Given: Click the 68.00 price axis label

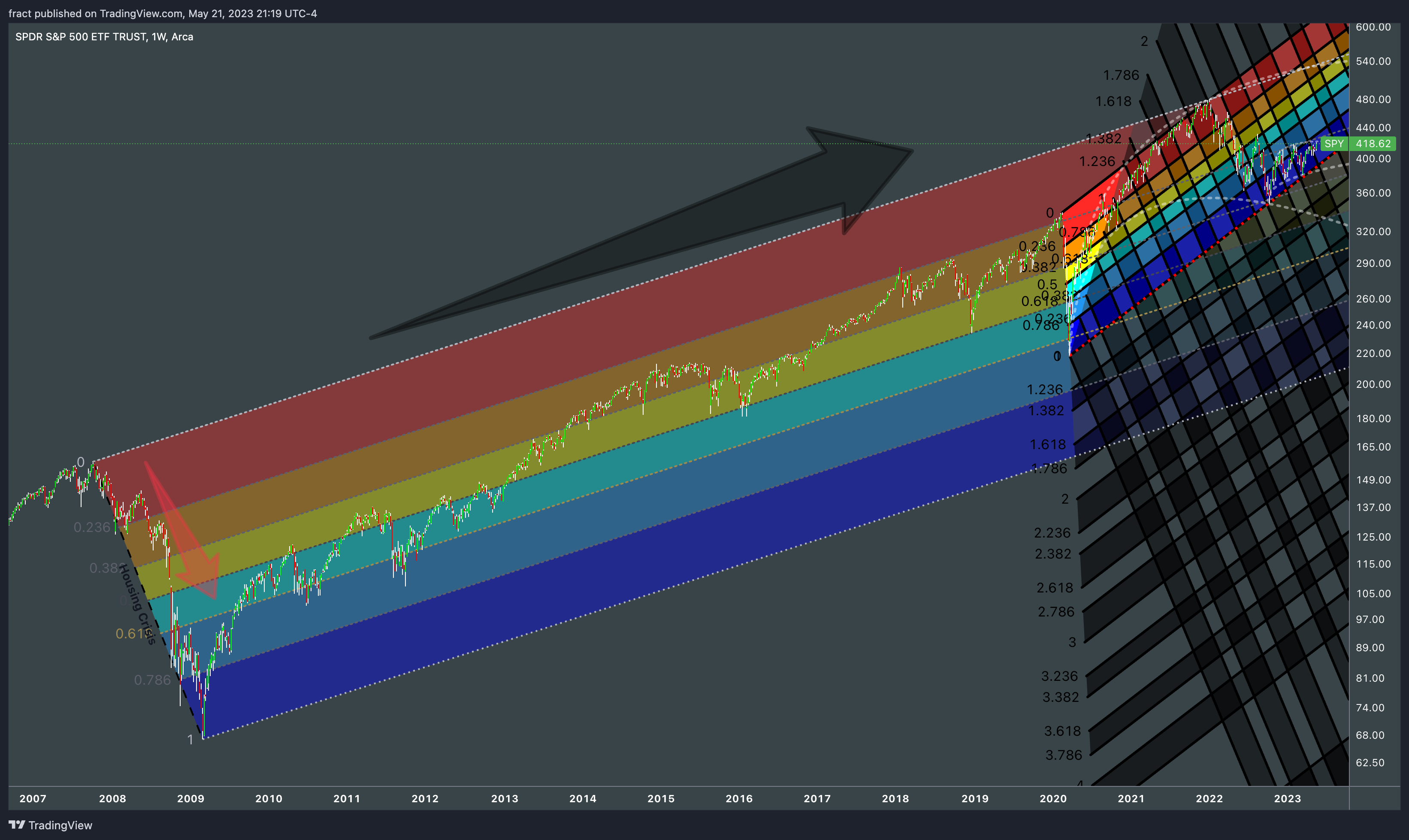Looking at the screenshot, I should [1370, 736].
